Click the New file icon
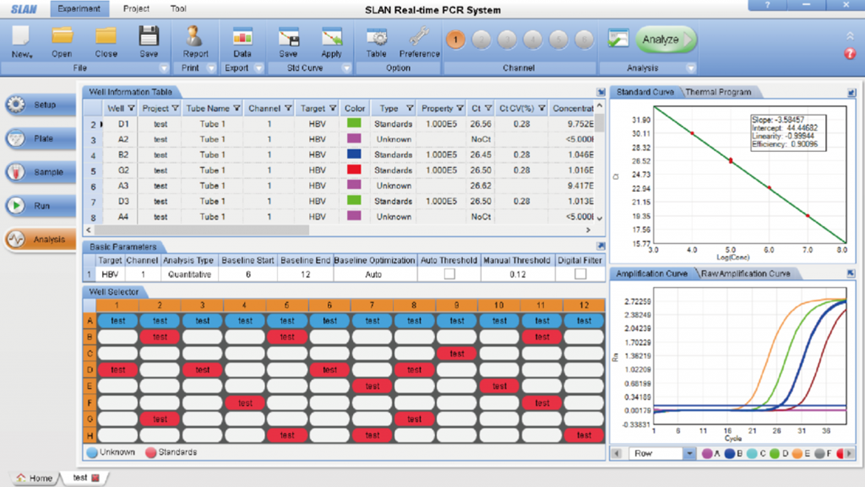Viewport: 865px width, 487px height. point(21,39)
